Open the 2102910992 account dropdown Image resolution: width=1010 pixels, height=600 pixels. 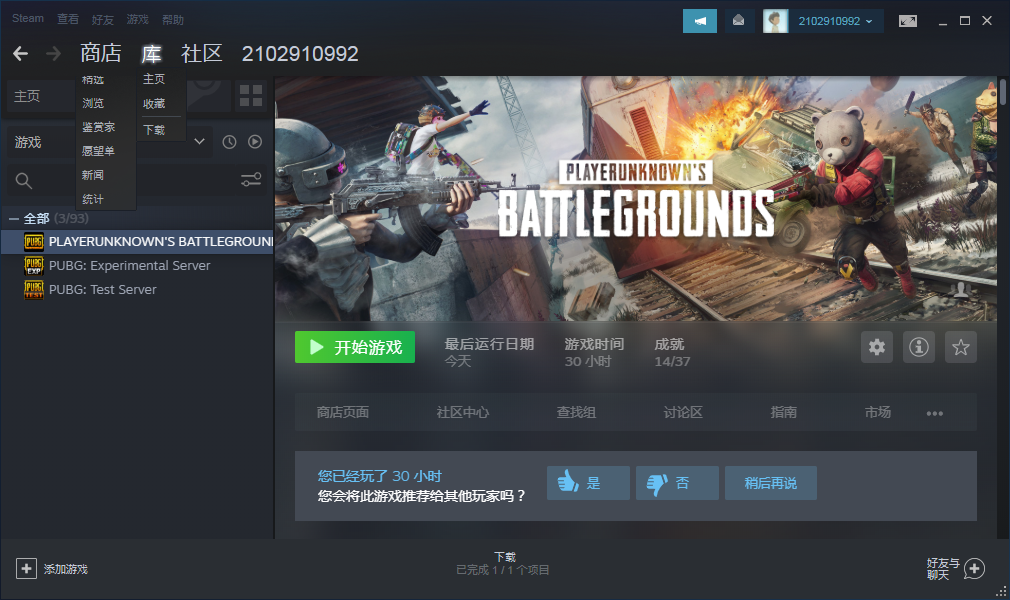835,21
